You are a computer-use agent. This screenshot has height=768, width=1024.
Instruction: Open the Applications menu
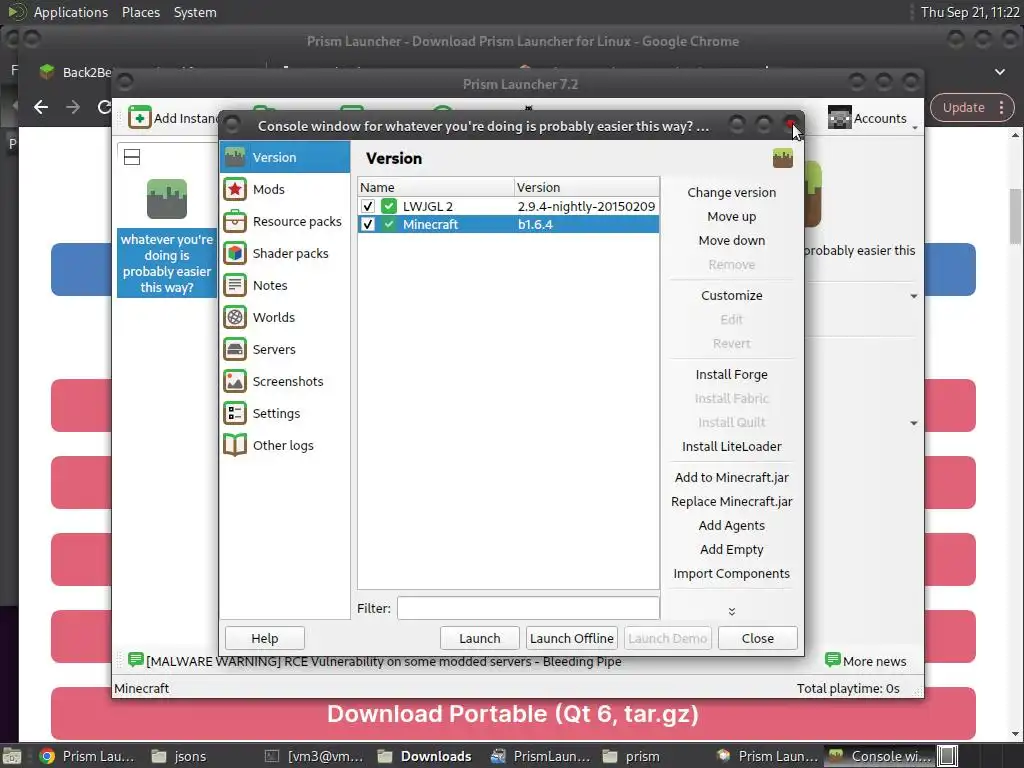(x=71, y=12)
